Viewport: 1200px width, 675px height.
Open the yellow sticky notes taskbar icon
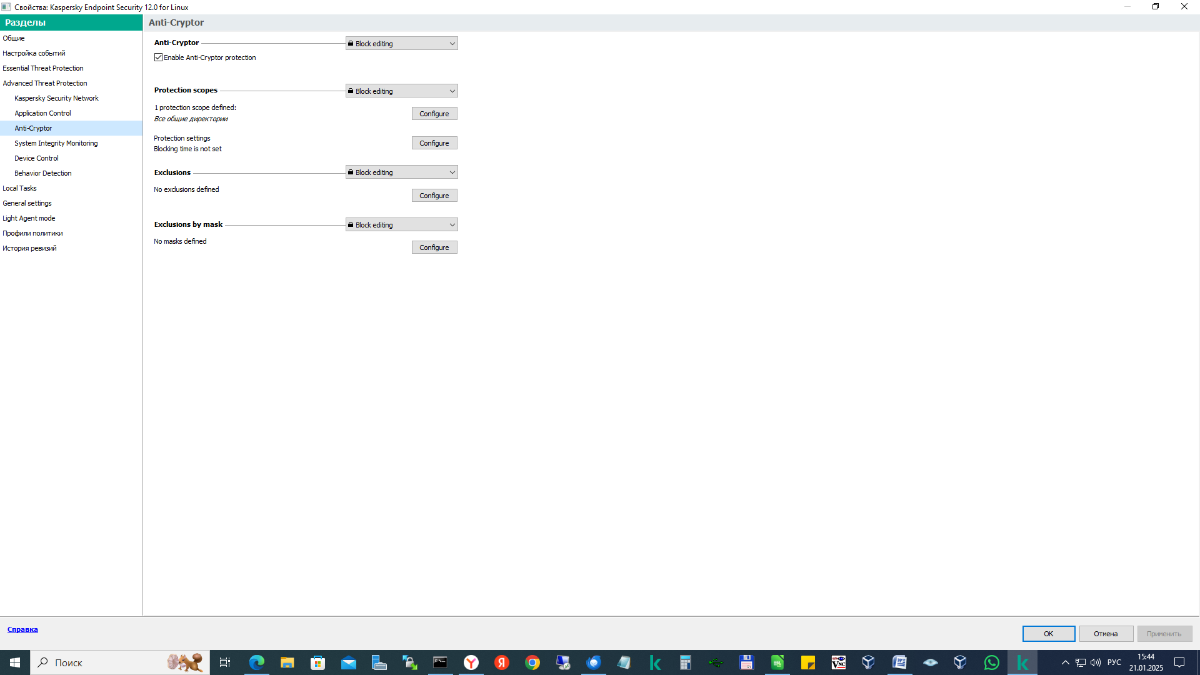pos(808,662)
